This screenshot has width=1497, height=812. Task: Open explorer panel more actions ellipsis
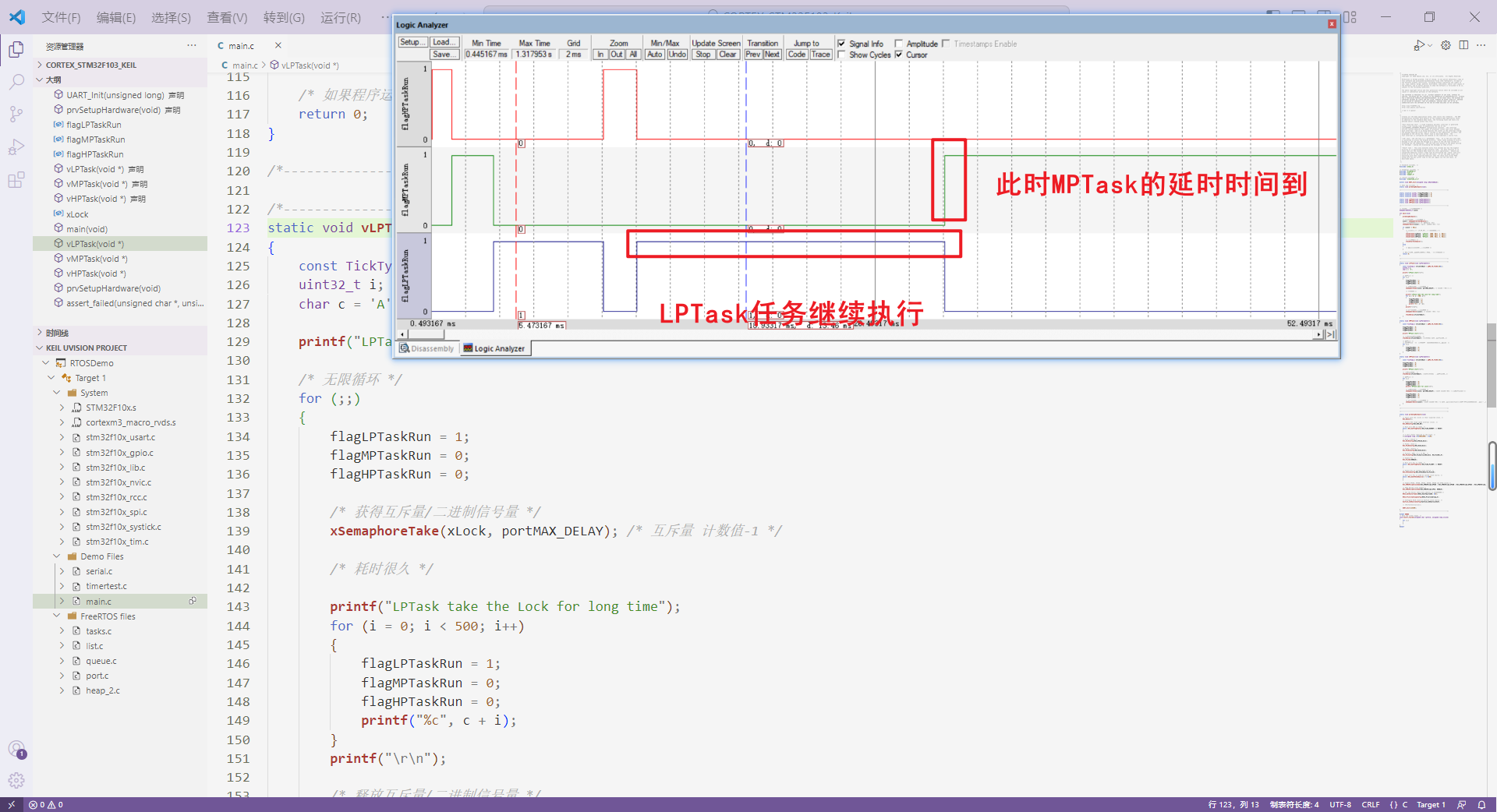click(192, 46)
